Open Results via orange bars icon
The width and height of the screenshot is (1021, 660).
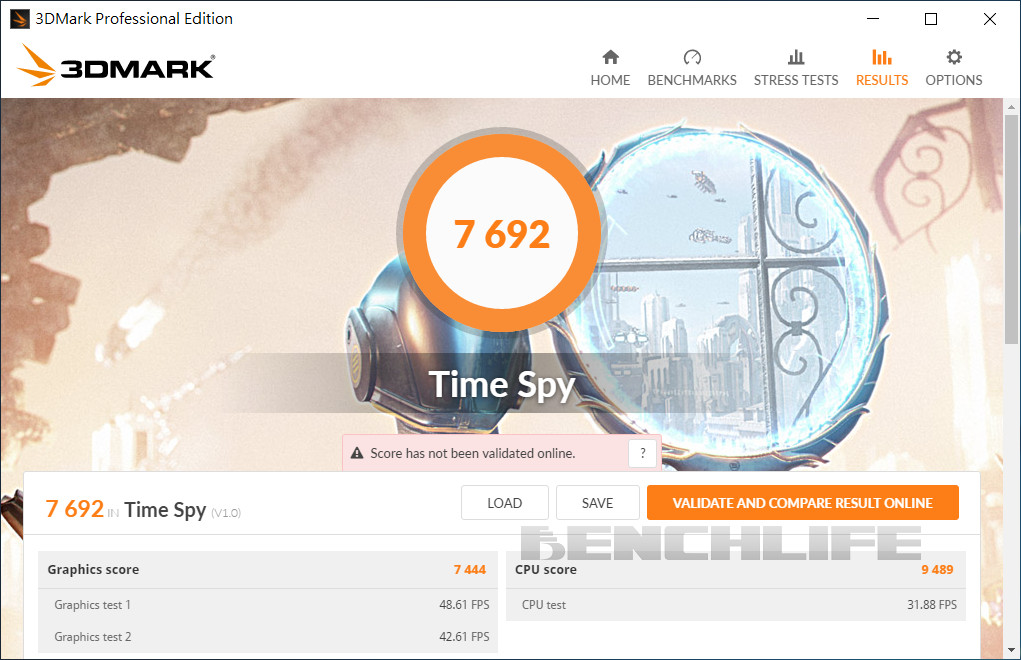(x=882, y=57)
